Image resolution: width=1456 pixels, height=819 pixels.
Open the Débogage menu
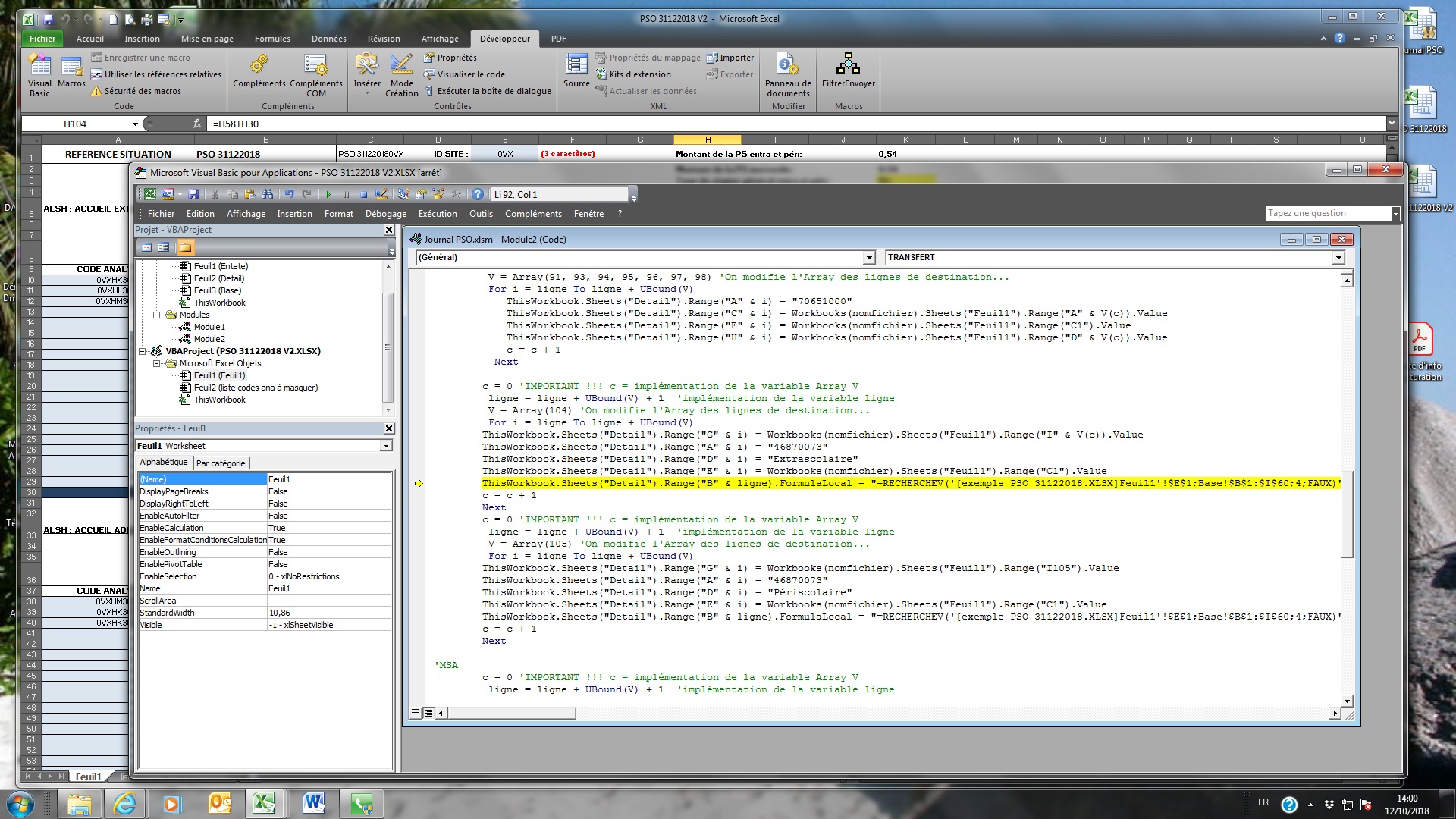coord(386,214)
